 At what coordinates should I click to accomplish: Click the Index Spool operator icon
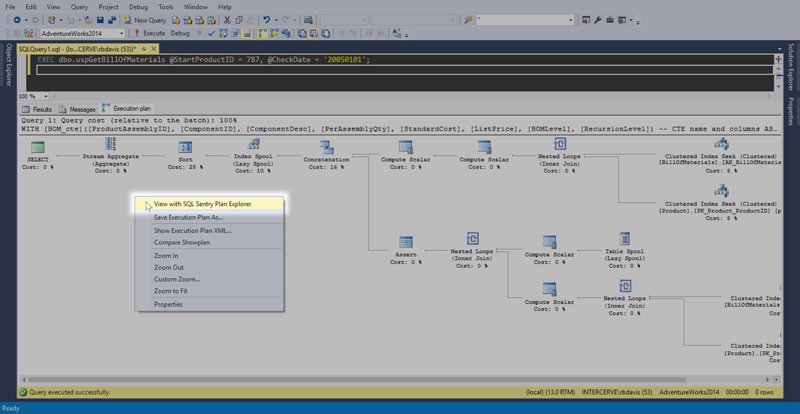click(253, 146)
